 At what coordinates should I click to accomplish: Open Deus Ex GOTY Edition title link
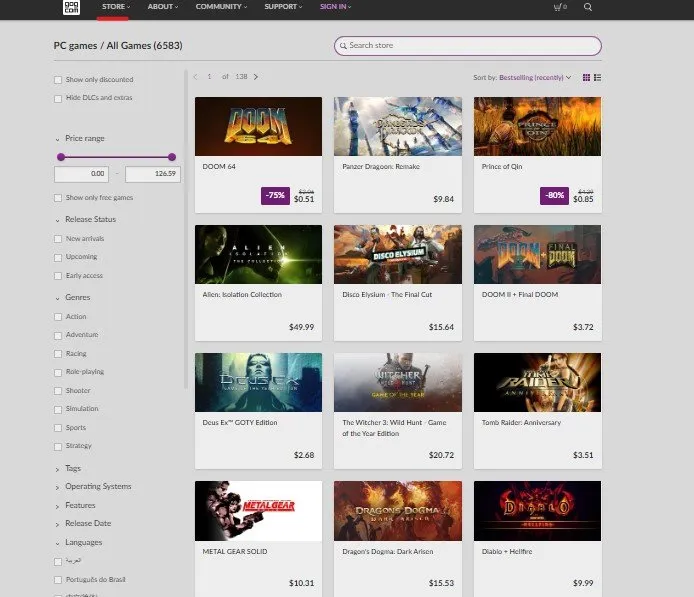(x=240, y=423)
